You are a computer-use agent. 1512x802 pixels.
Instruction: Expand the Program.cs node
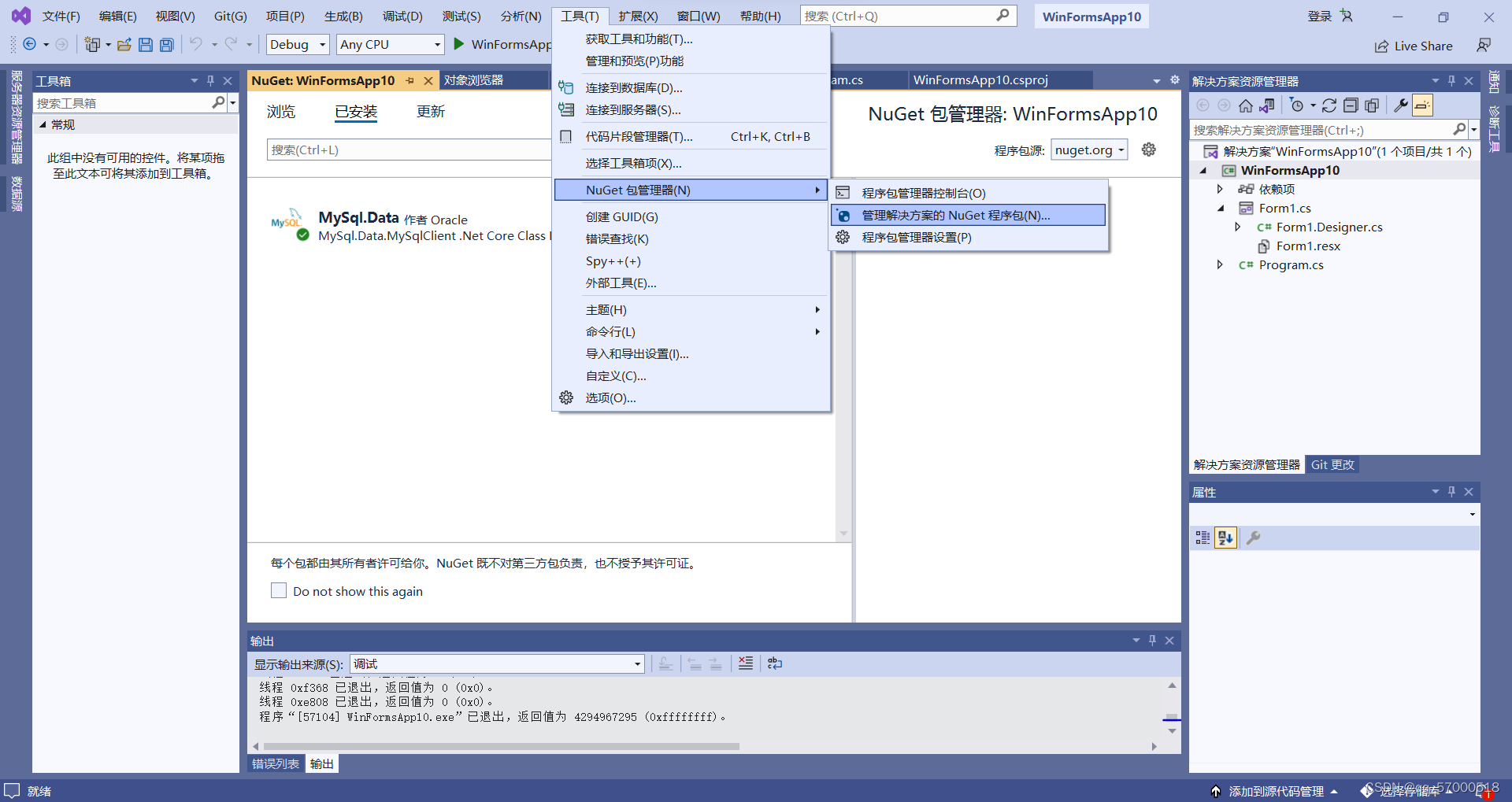(1220, 264)
